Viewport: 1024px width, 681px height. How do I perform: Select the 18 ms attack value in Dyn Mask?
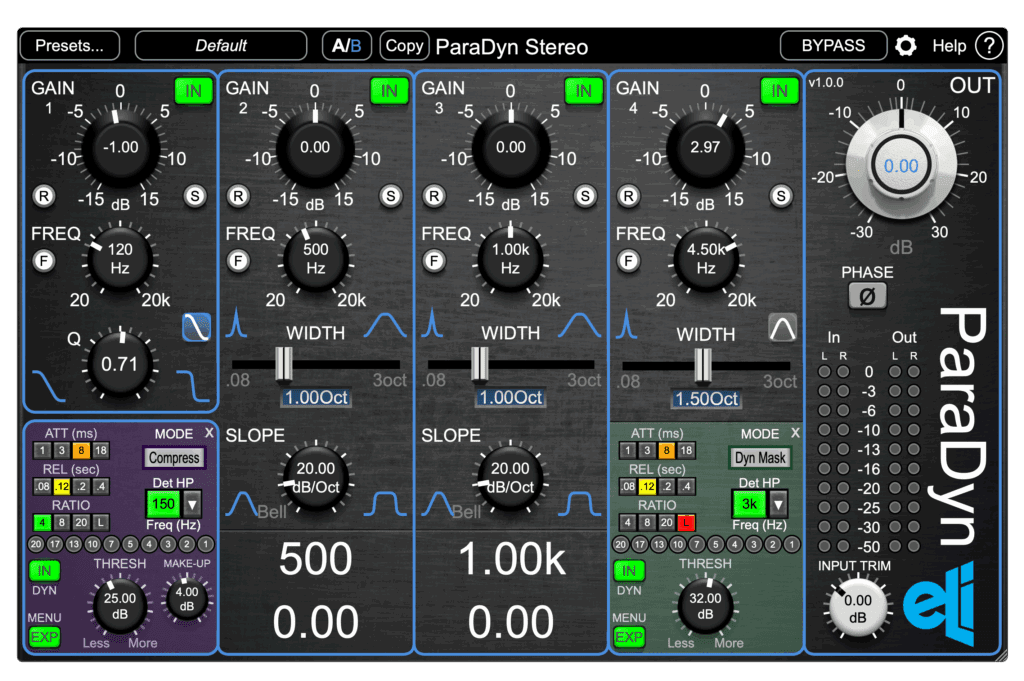[x=688, y=451]
